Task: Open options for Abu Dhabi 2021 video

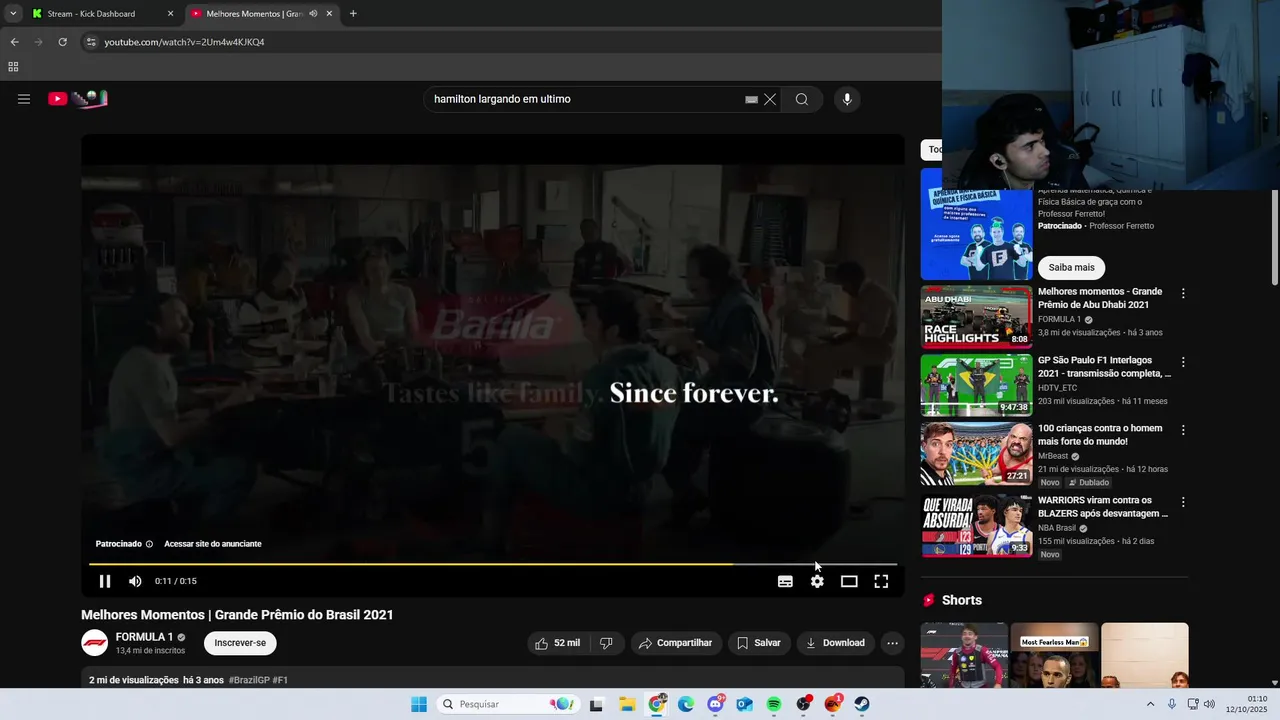Action: tap(1183, 294)
